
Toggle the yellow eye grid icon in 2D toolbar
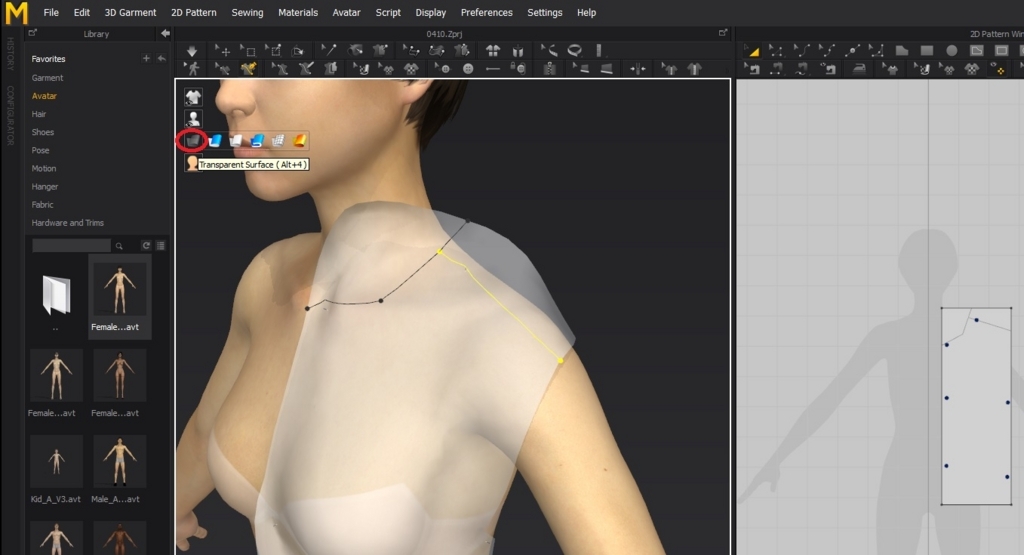(997, 69)
